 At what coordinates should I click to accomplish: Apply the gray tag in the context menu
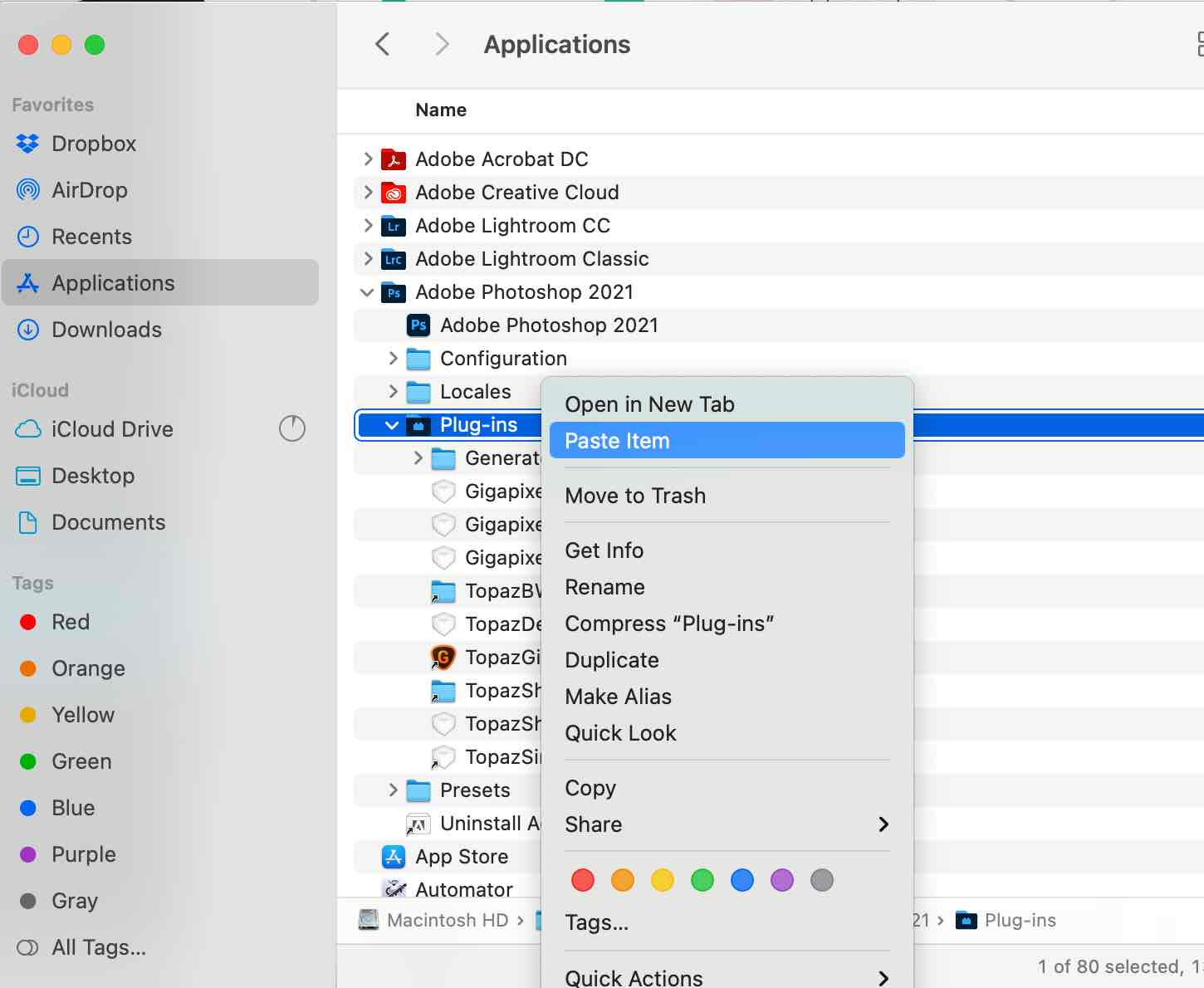click(x=822, y=880)
